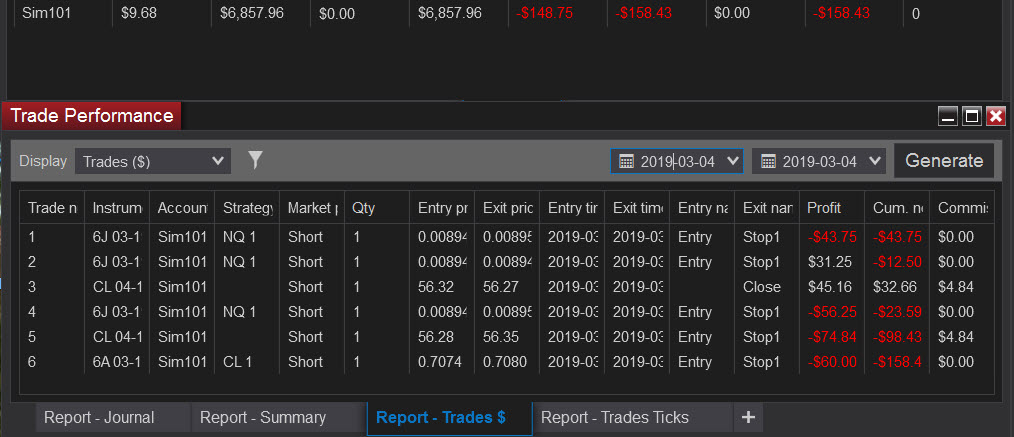
Task: Expand the Display Trades ($) dropdown
Action: (153, 162)
